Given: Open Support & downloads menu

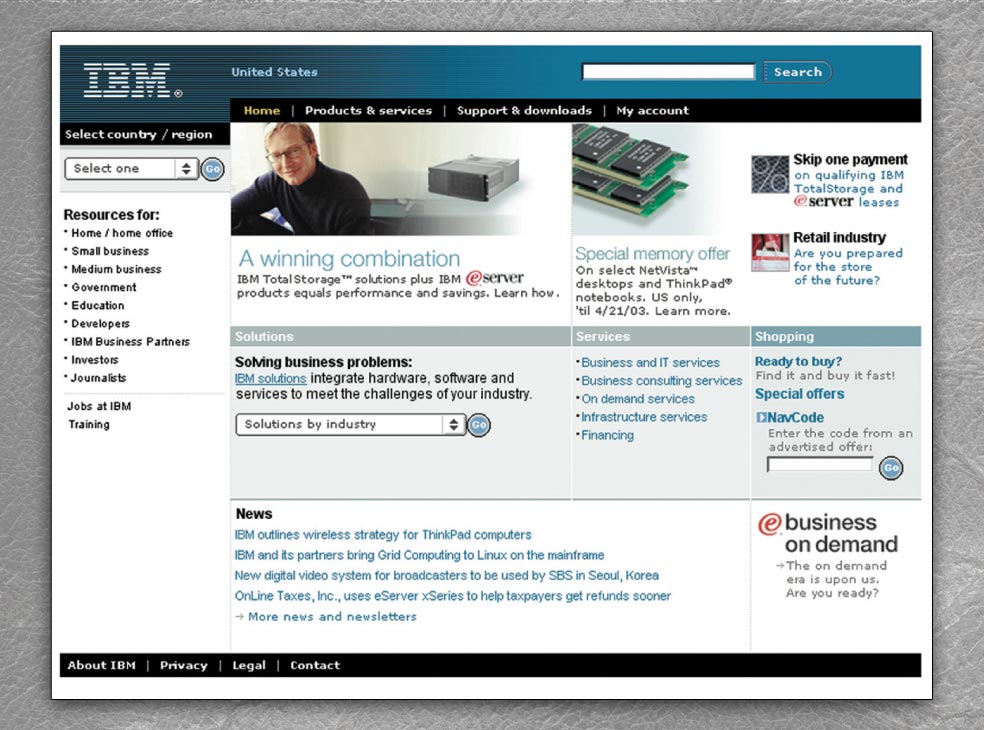Looking at the screenshot, I should tap(524, 110).
